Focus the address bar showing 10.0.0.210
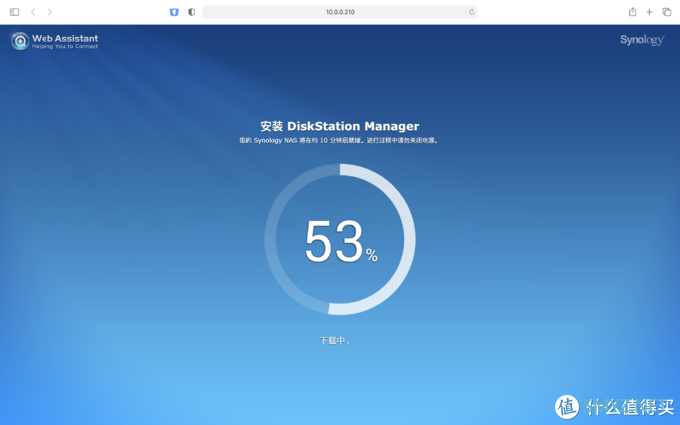Viewport: 680px width, 425px height. pyautogui.click(x=340, y=12)
